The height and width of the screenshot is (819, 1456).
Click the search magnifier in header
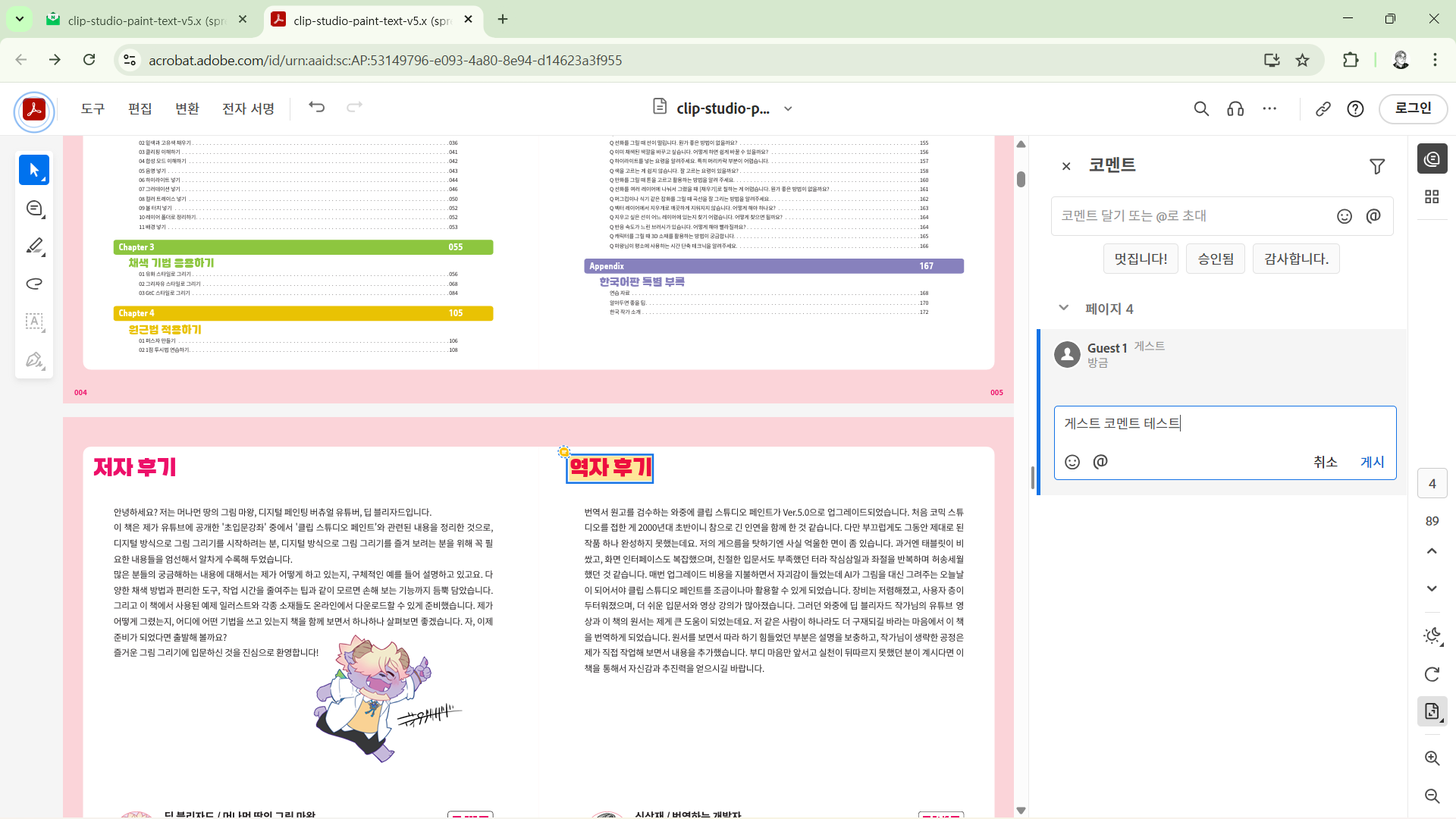[1201, 108]
